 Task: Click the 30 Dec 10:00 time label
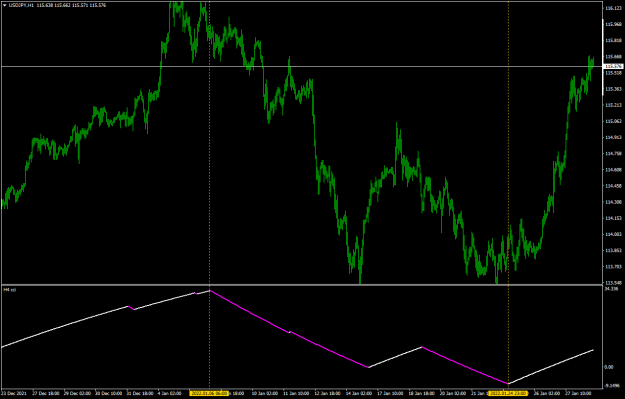click(x=108, y=393)
